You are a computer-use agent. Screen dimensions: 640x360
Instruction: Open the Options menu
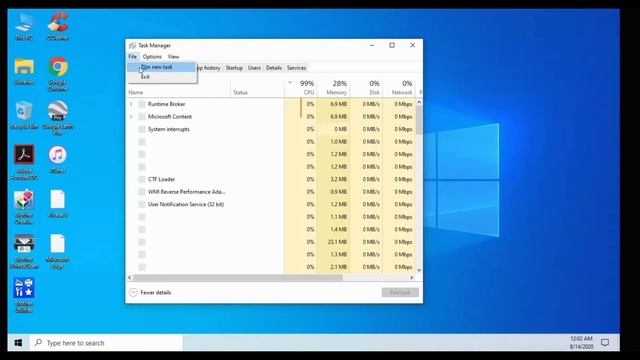(152, 56)
